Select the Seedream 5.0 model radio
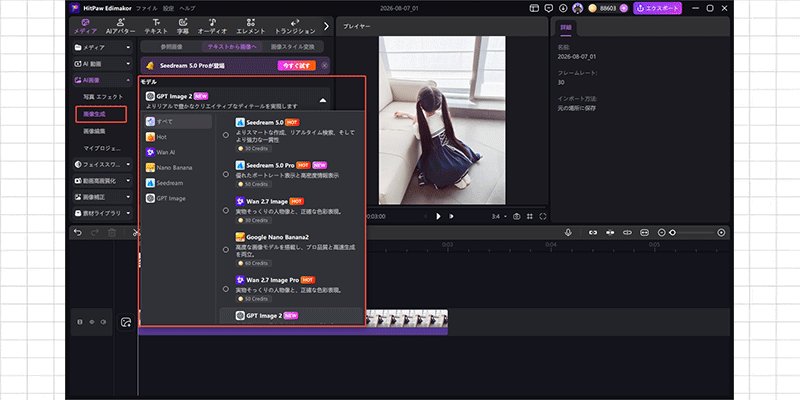Viewport: 800px width, 400px height. (x=226, y=135)
